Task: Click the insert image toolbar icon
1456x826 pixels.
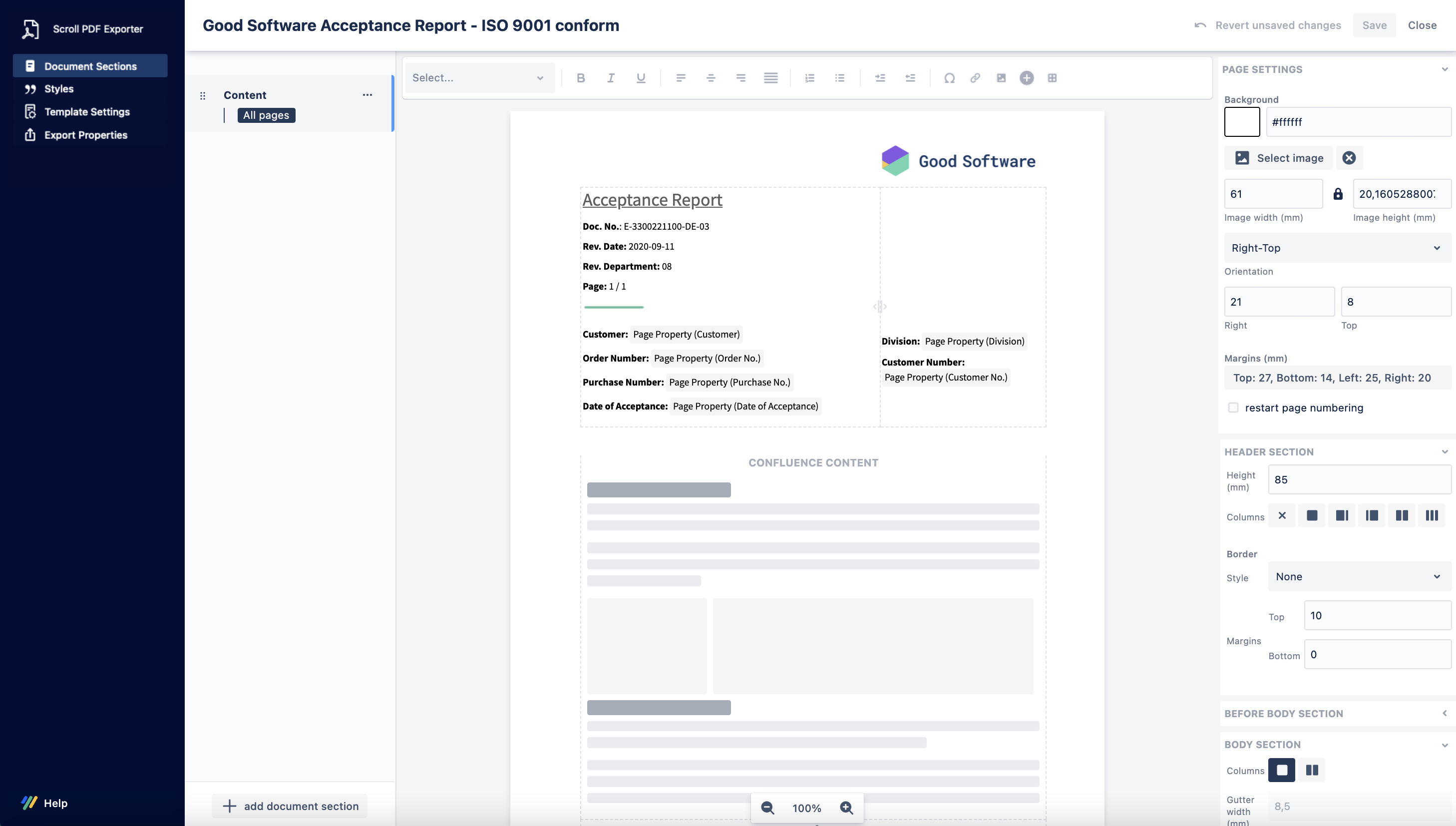Action: click(1001, 78)
